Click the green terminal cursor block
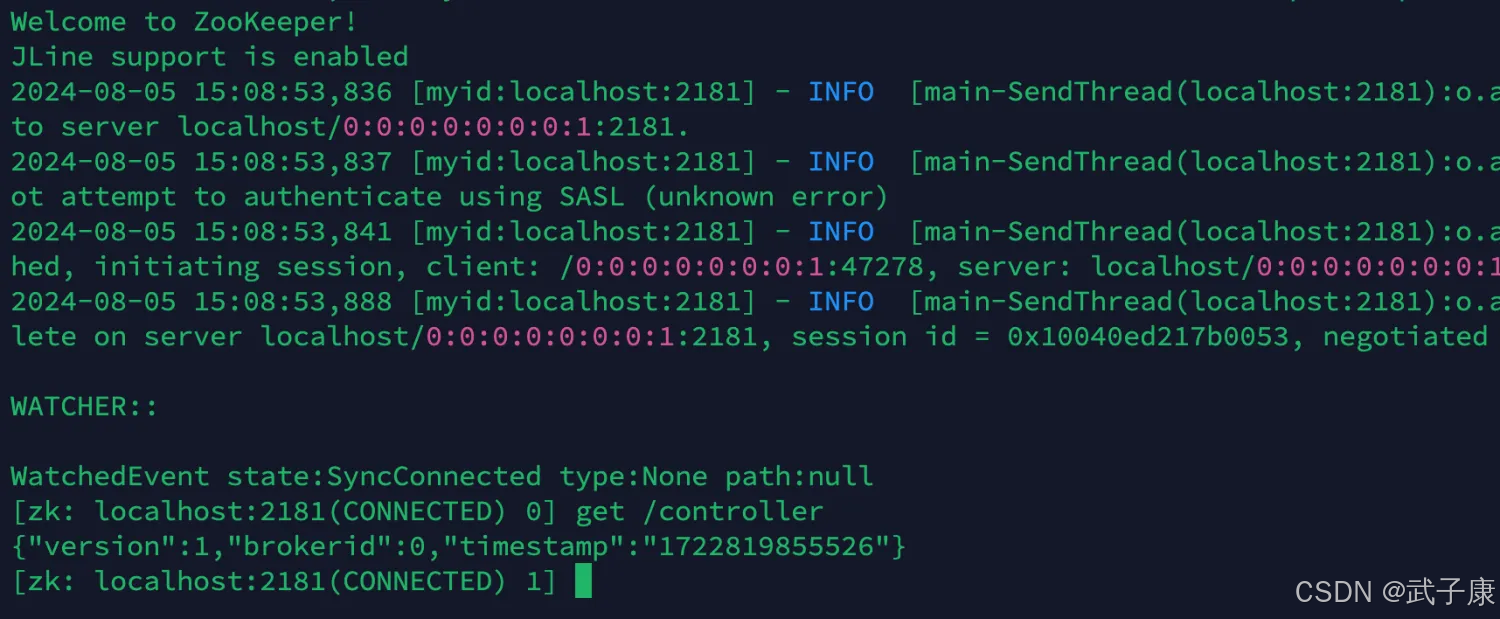 point(584,581)
